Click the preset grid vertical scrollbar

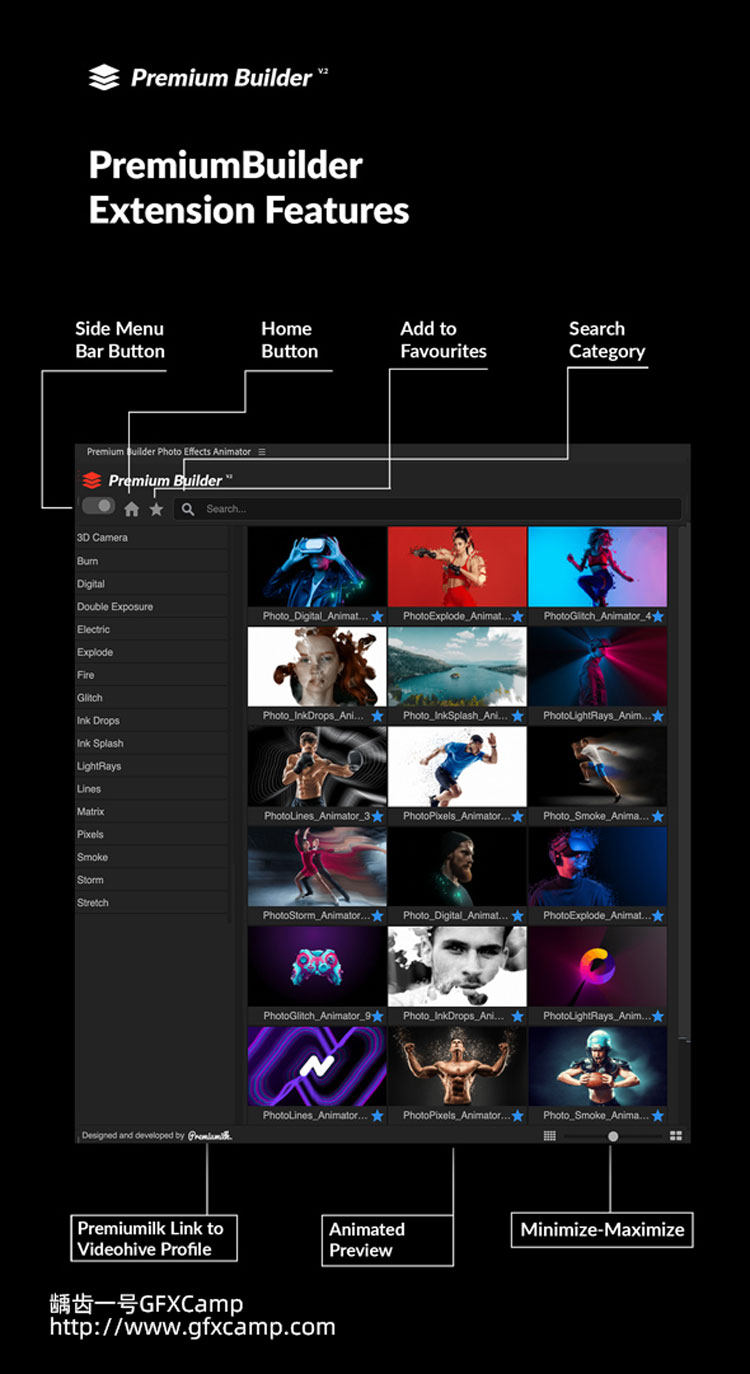683,784
